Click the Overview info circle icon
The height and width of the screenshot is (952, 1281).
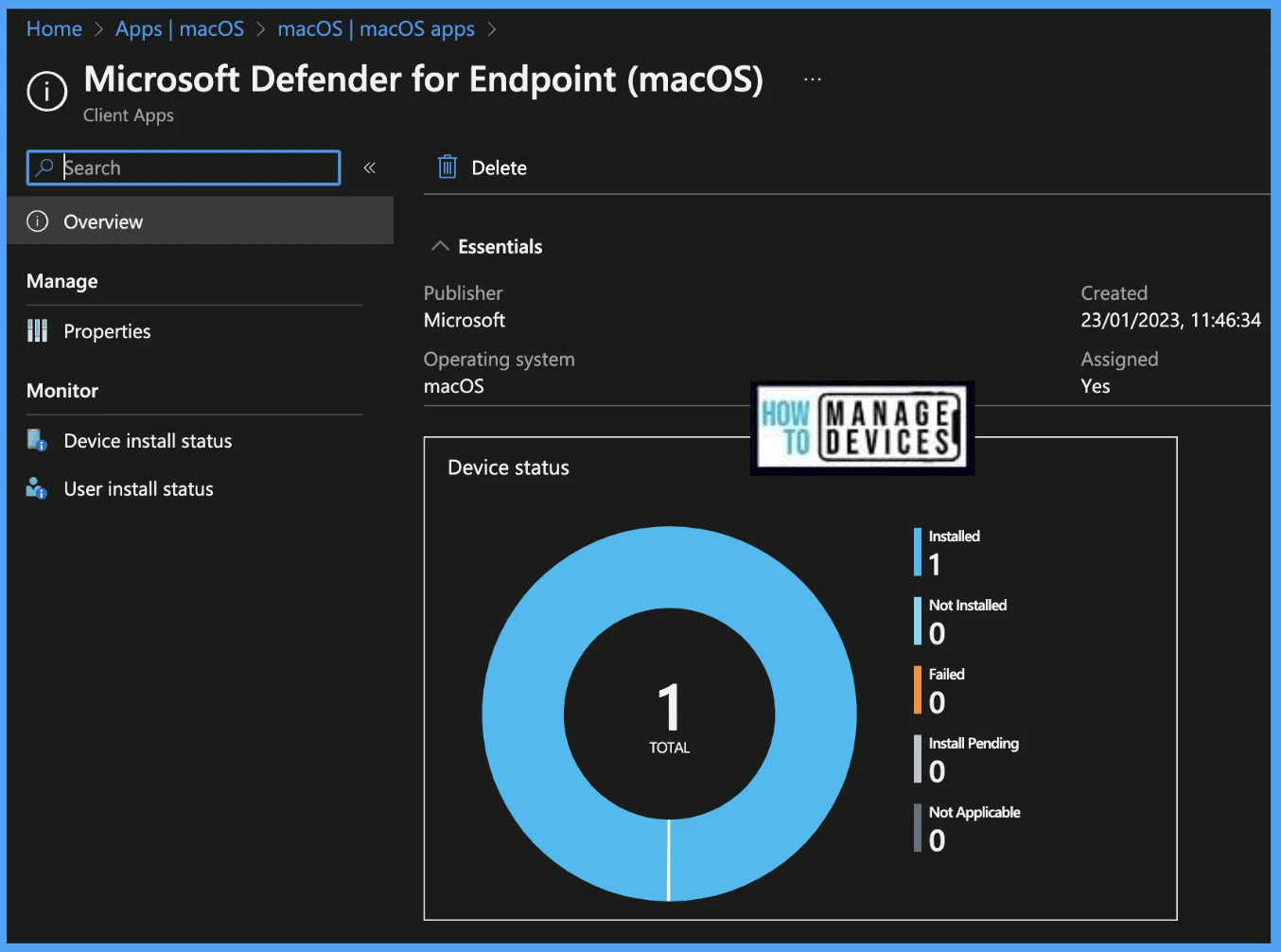tap(38, 221)
